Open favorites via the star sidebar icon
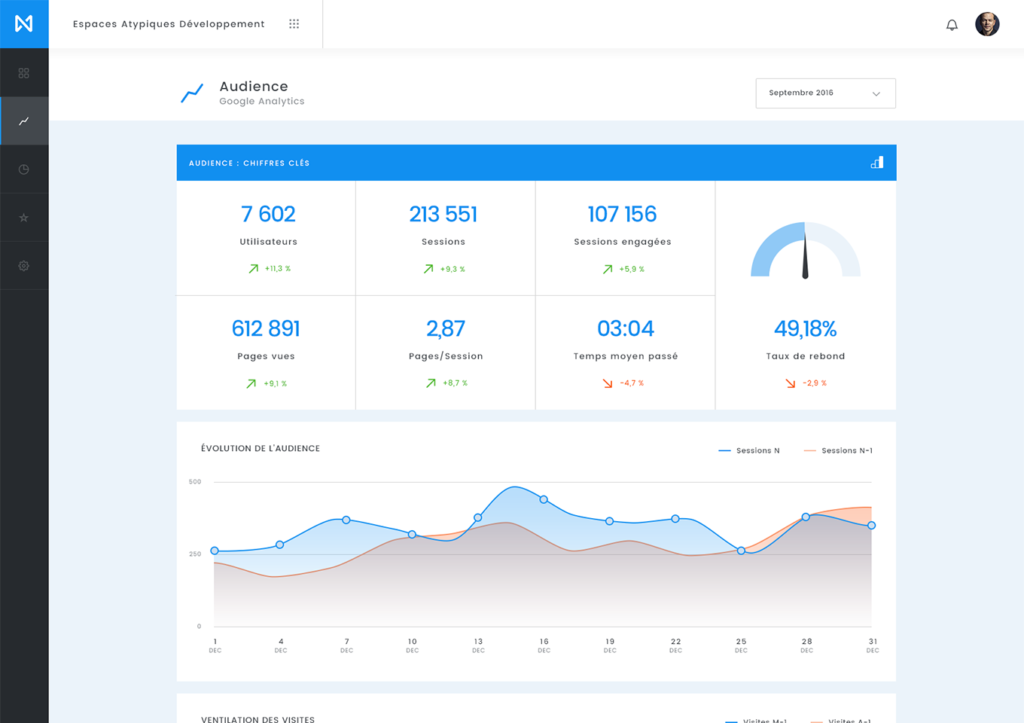The height and width of the screenshot is (723, 1024). click(x=24, y=217)
